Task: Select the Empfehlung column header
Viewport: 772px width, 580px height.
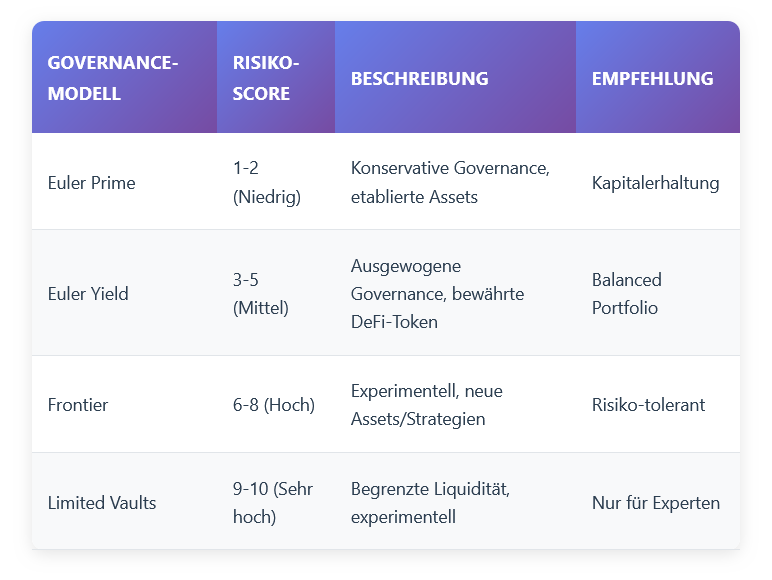Action: click(x=652, y=79)
